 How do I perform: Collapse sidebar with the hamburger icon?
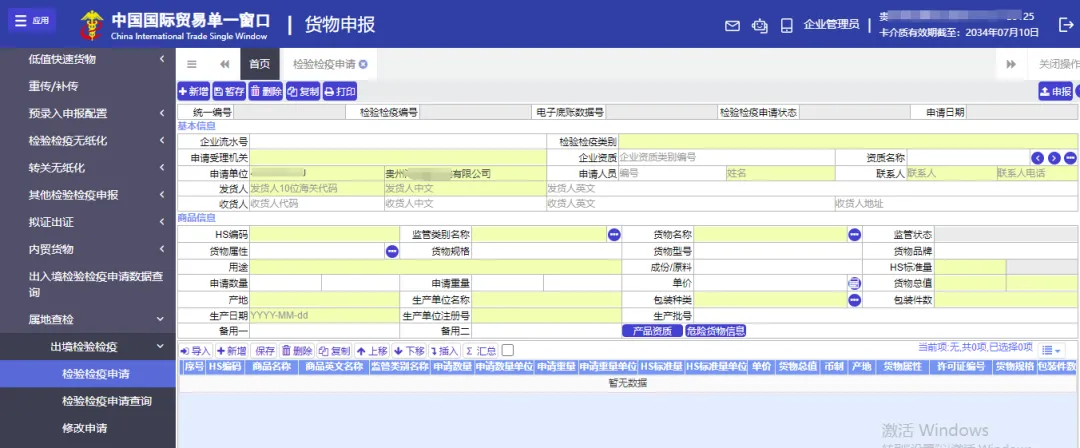click(x=191, y=64)
